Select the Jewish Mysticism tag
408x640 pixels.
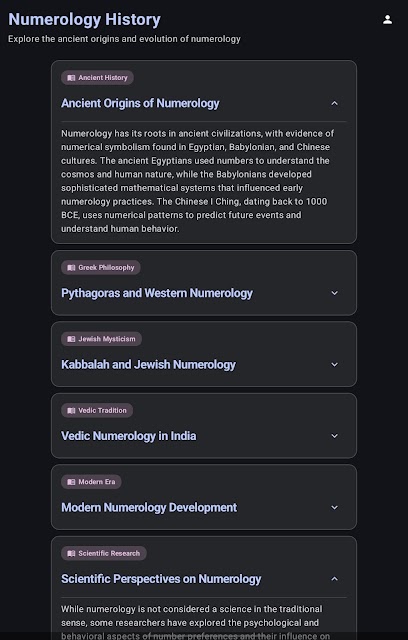coord(101,339)
